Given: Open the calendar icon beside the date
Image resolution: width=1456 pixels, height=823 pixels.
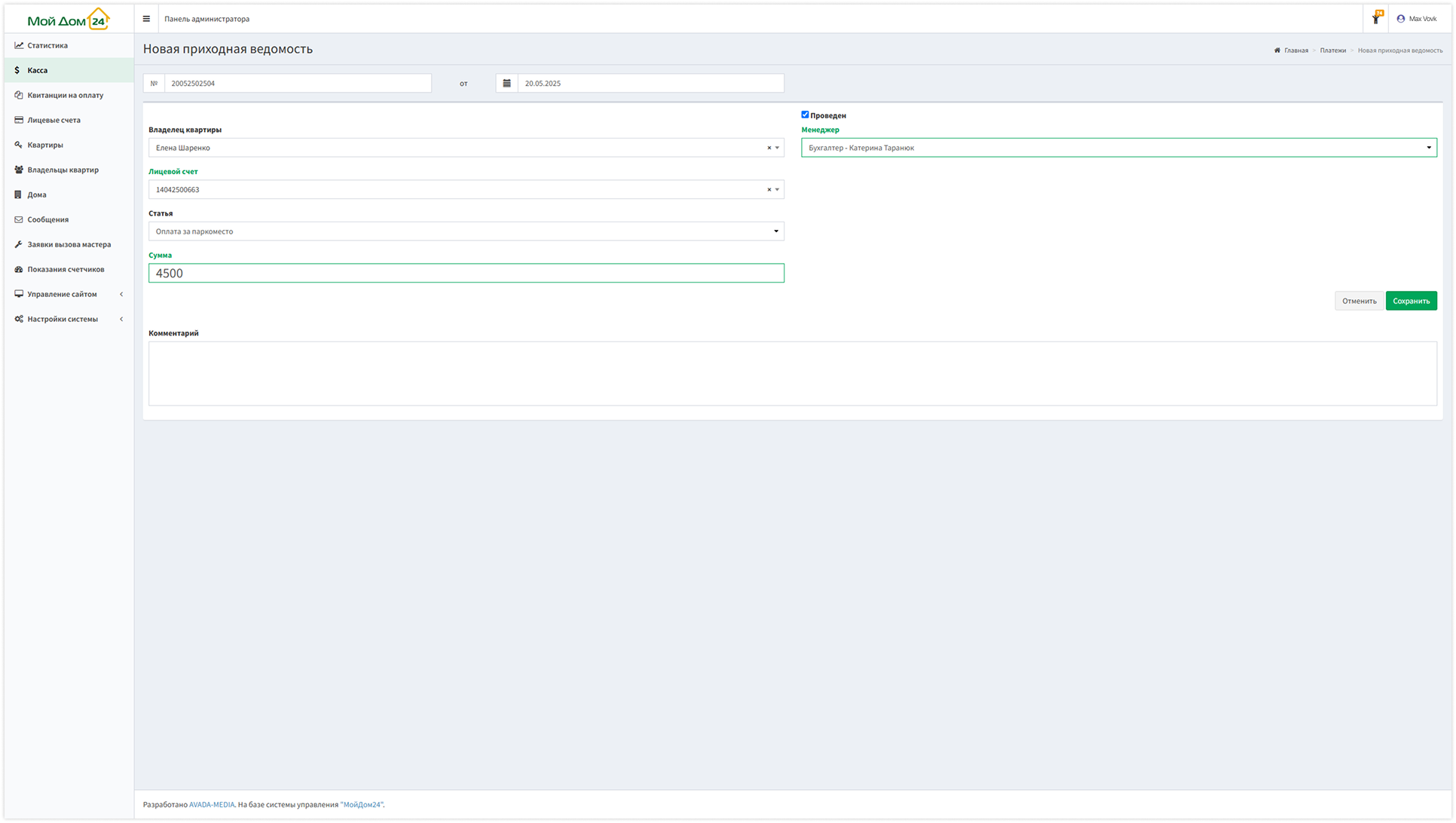Looking at the screenshot, I should coord(507,83).
